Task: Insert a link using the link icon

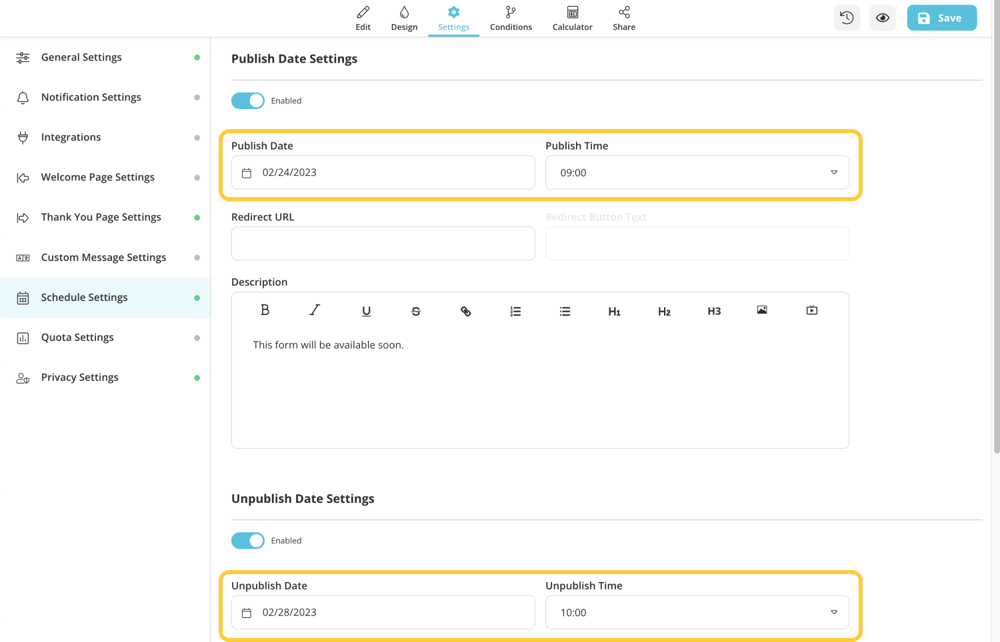Action: pyautogui.click(x=465, y=311)
